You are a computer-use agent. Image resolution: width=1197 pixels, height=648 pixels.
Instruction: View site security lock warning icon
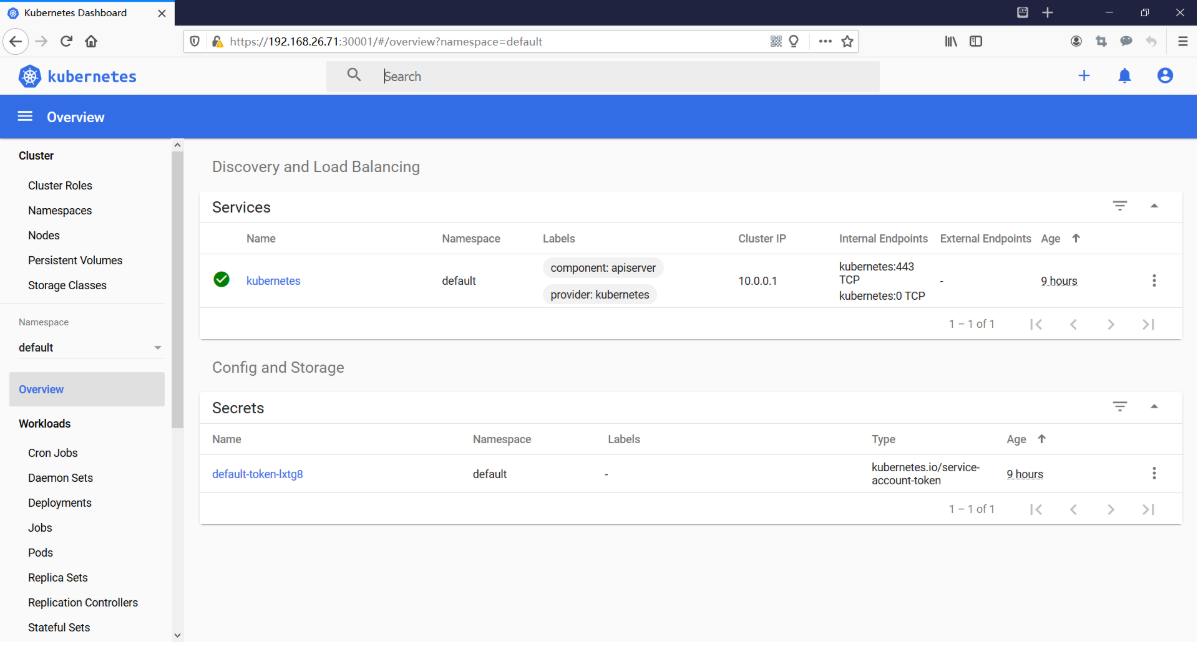coord(218,41)
